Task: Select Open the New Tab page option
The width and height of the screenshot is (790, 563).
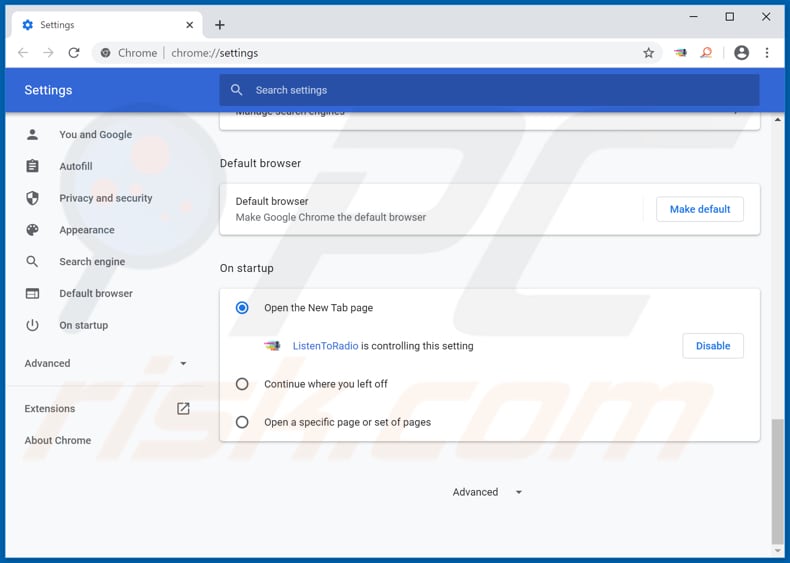Action: point(242,308)
